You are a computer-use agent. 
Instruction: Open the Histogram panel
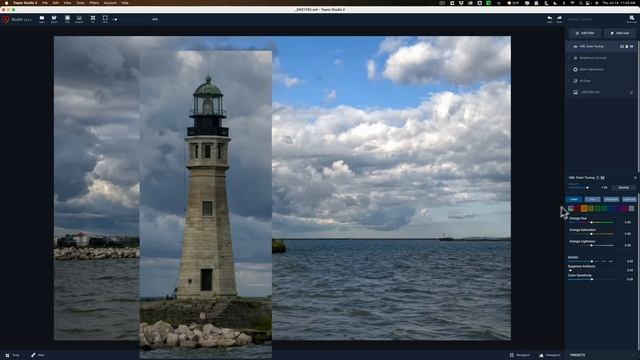coord(550,355)
